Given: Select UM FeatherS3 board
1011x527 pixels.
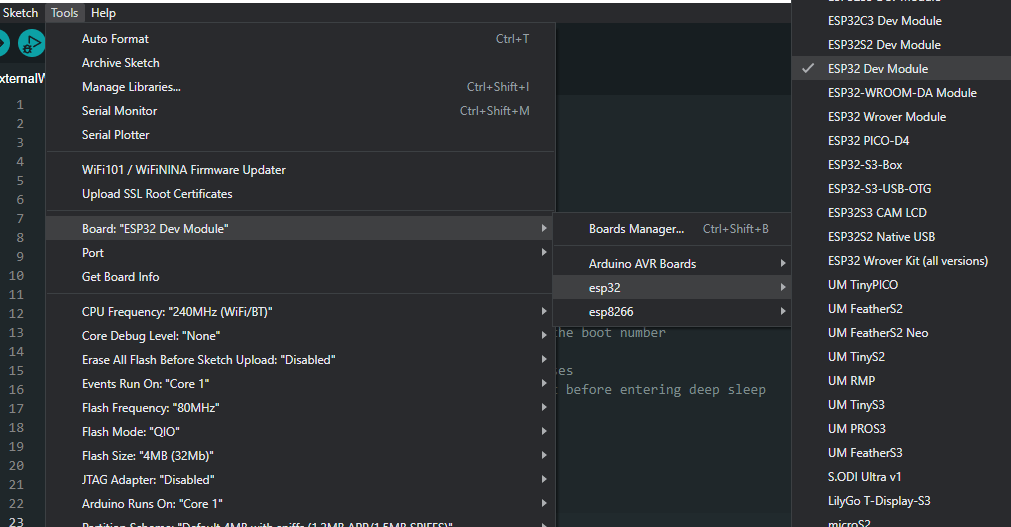Looking at the screenshot, I should 901,453.
